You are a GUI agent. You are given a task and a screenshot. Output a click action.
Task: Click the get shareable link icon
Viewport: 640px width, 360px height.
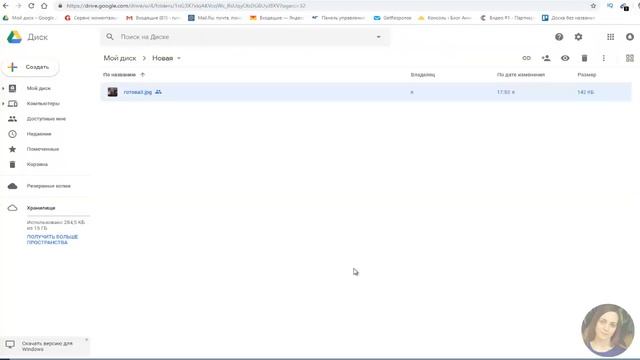[x=527, y=58]
